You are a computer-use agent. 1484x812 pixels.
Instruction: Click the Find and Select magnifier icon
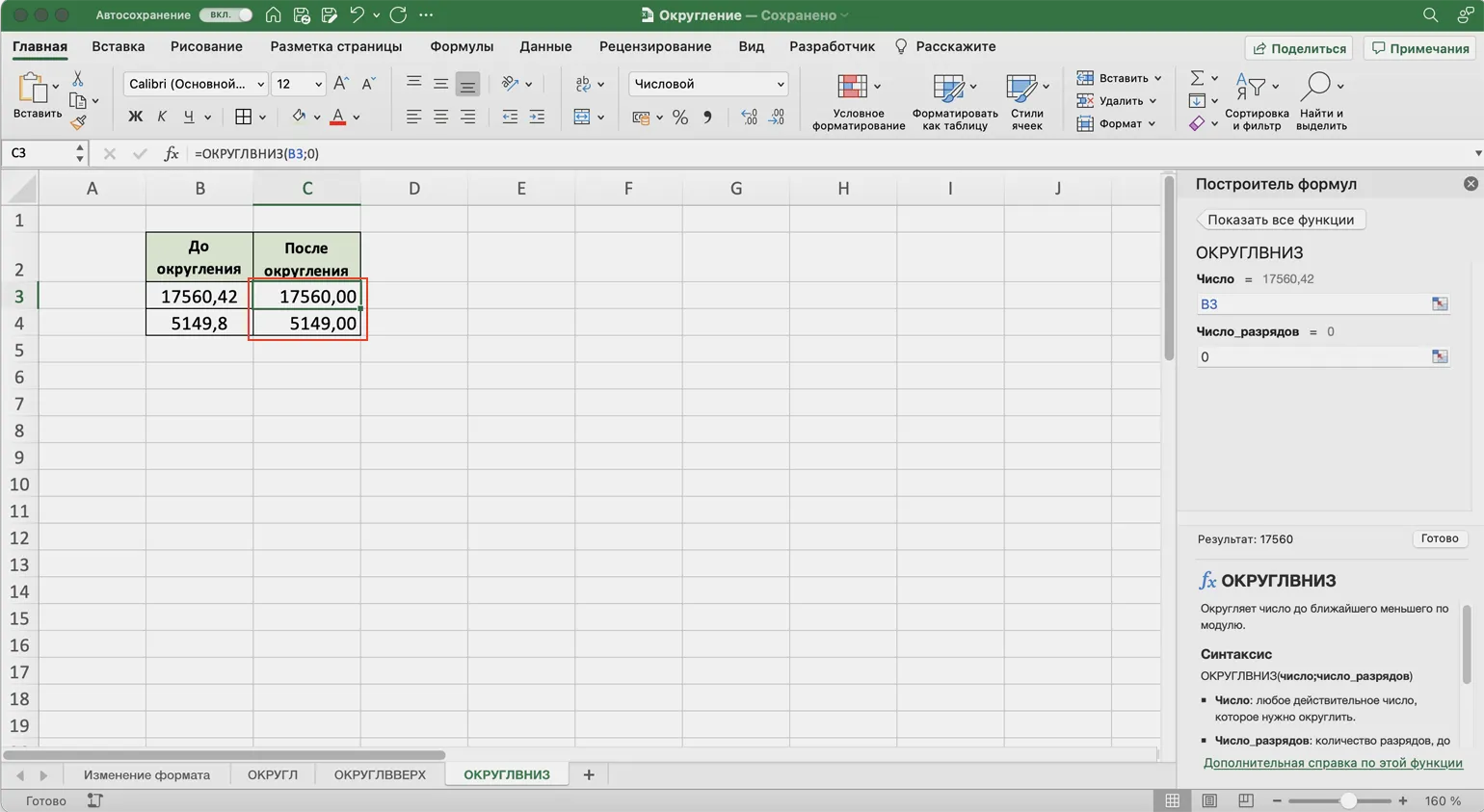pyautogui.click(x=1315, y=87)
